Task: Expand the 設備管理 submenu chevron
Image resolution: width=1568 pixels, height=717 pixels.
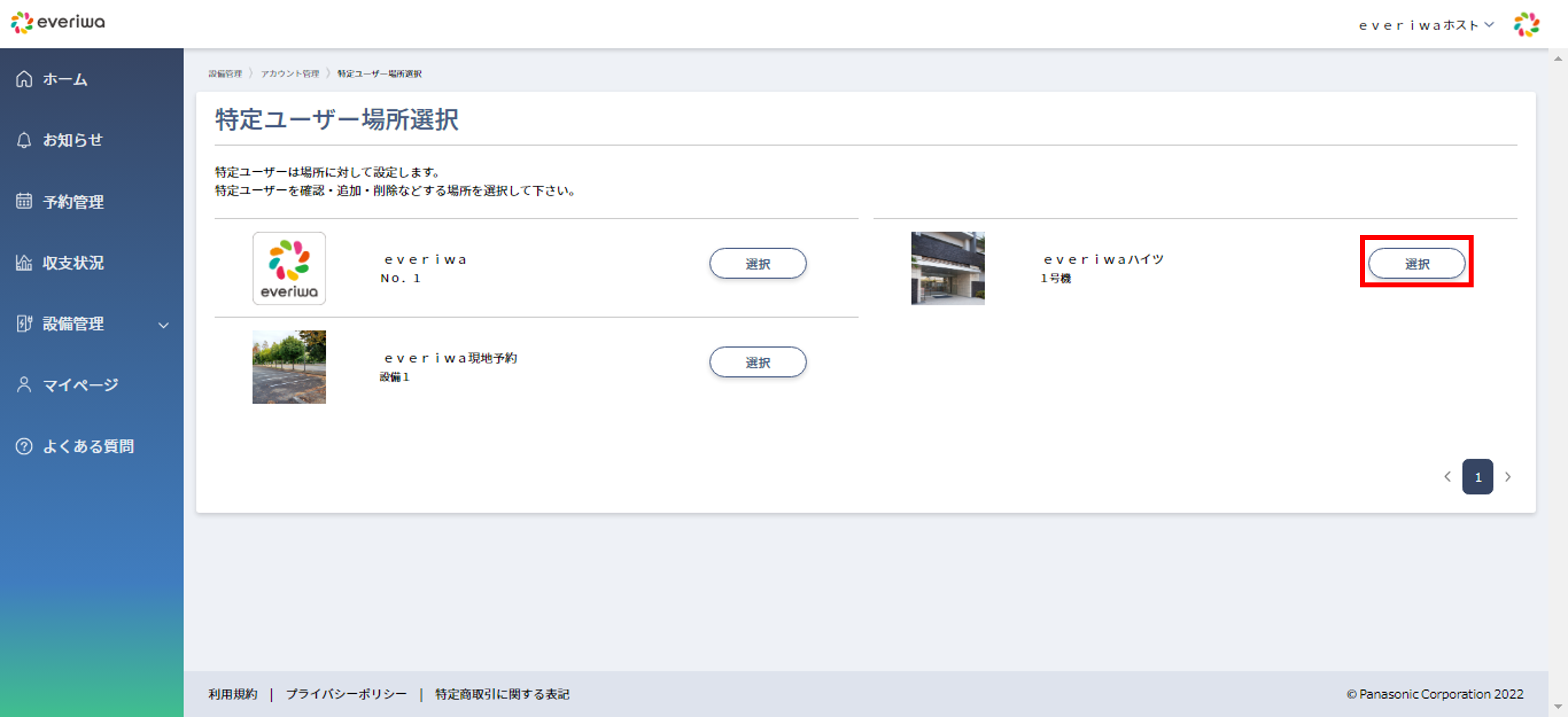Action: tap(163, 325)
